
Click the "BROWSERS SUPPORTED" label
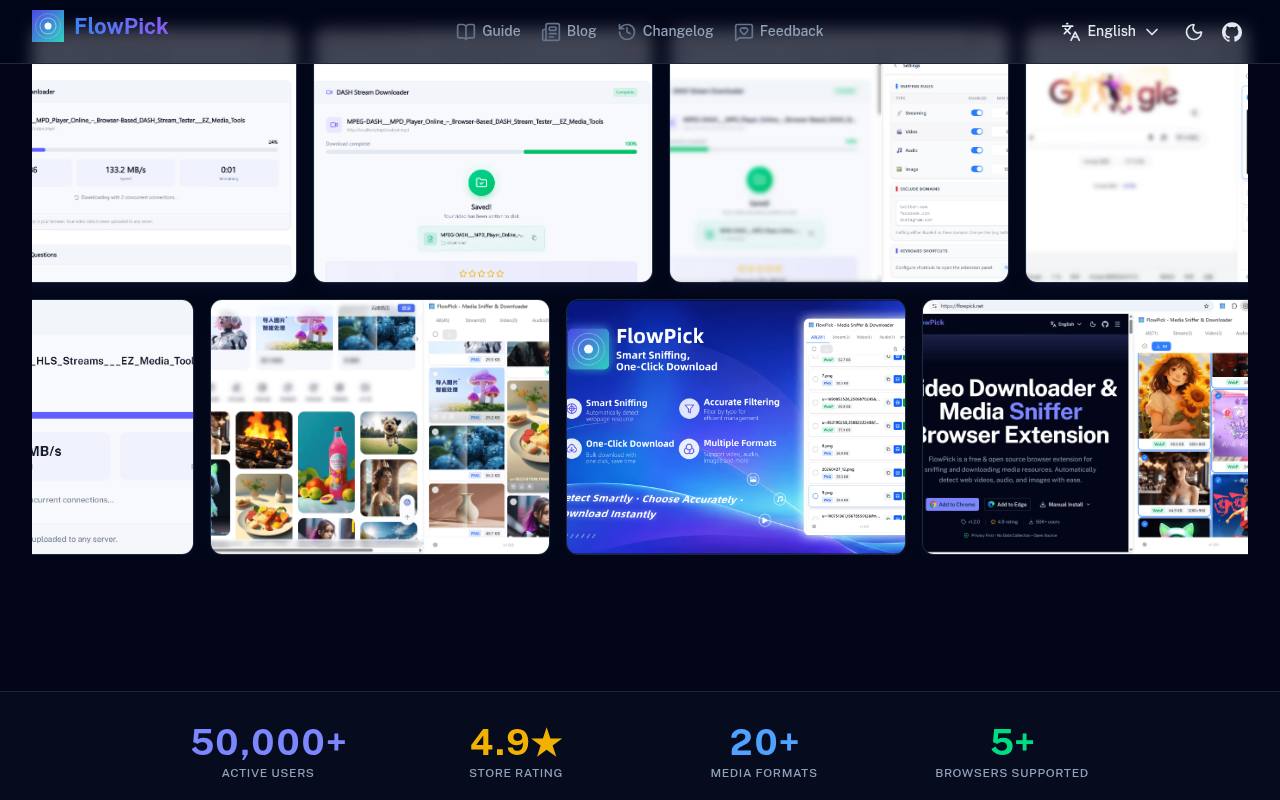(x=1012, y=773)
